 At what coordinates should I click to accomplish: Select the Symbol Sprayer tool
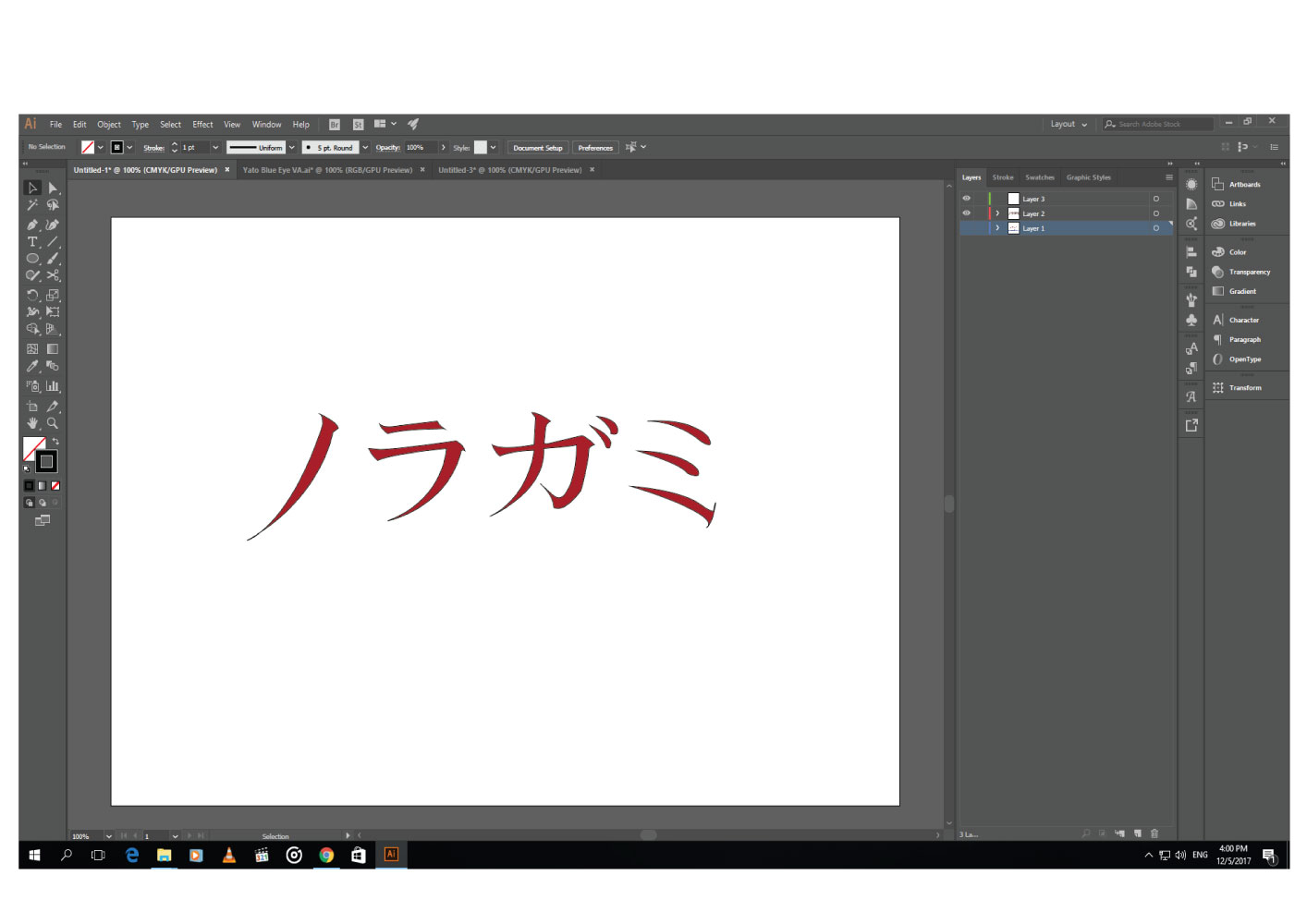tap(32, 386)
